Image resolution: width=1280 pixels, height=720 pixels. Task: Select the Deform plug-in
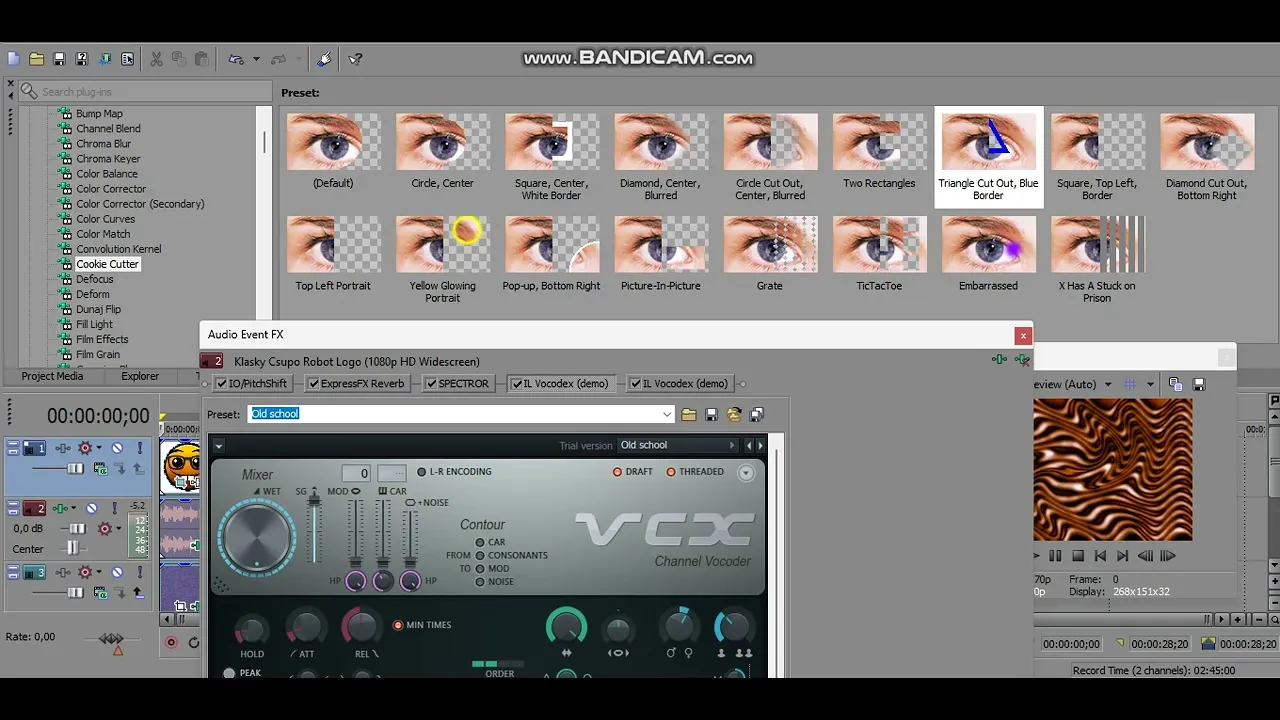coord(92,294)
